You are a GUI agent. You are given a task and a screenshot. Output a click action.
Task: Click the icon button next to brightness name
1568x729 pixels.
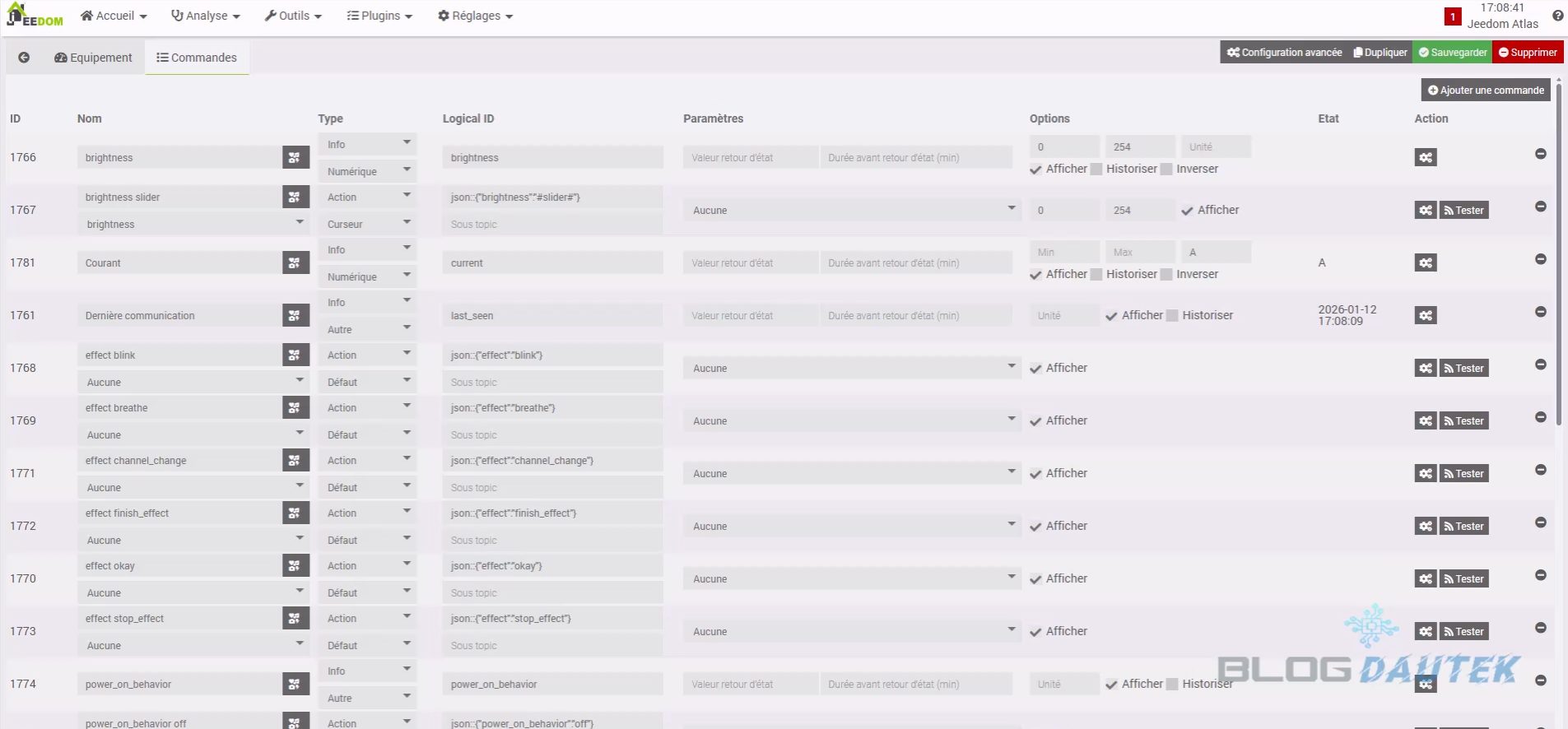pos(295,157)
